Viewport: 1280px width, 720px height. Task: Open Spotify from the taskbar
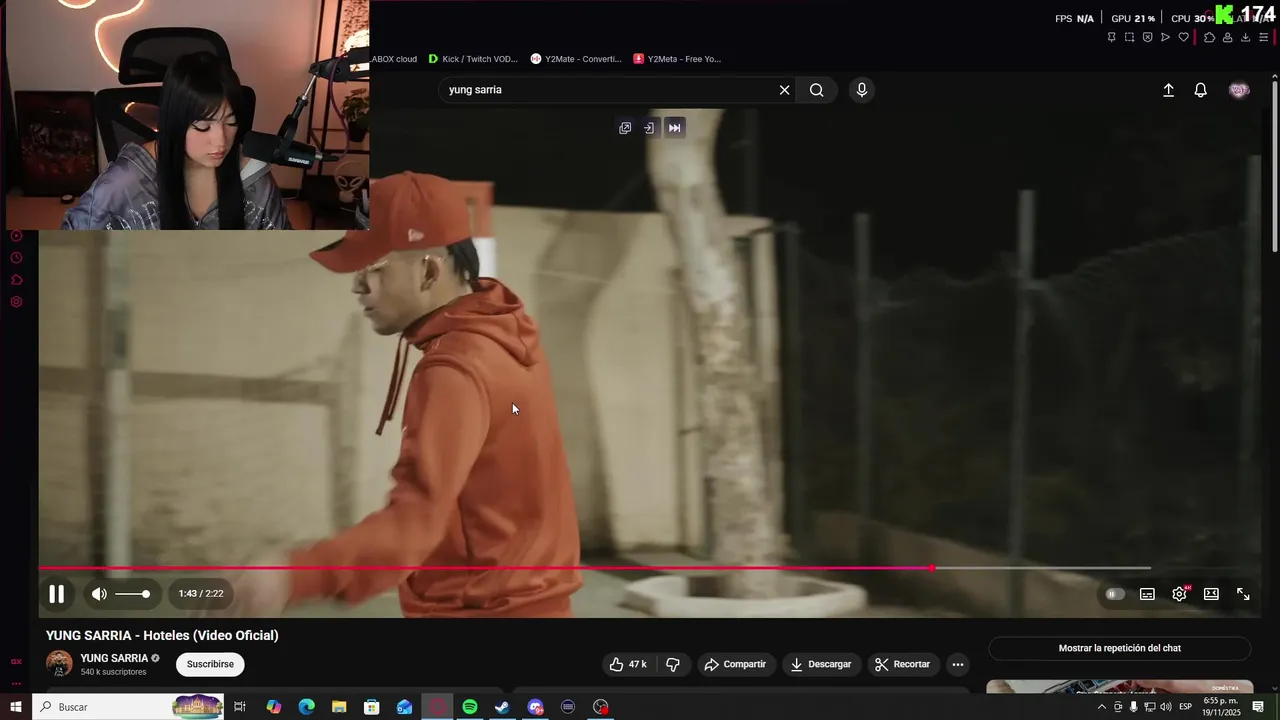tap(470, 707)
